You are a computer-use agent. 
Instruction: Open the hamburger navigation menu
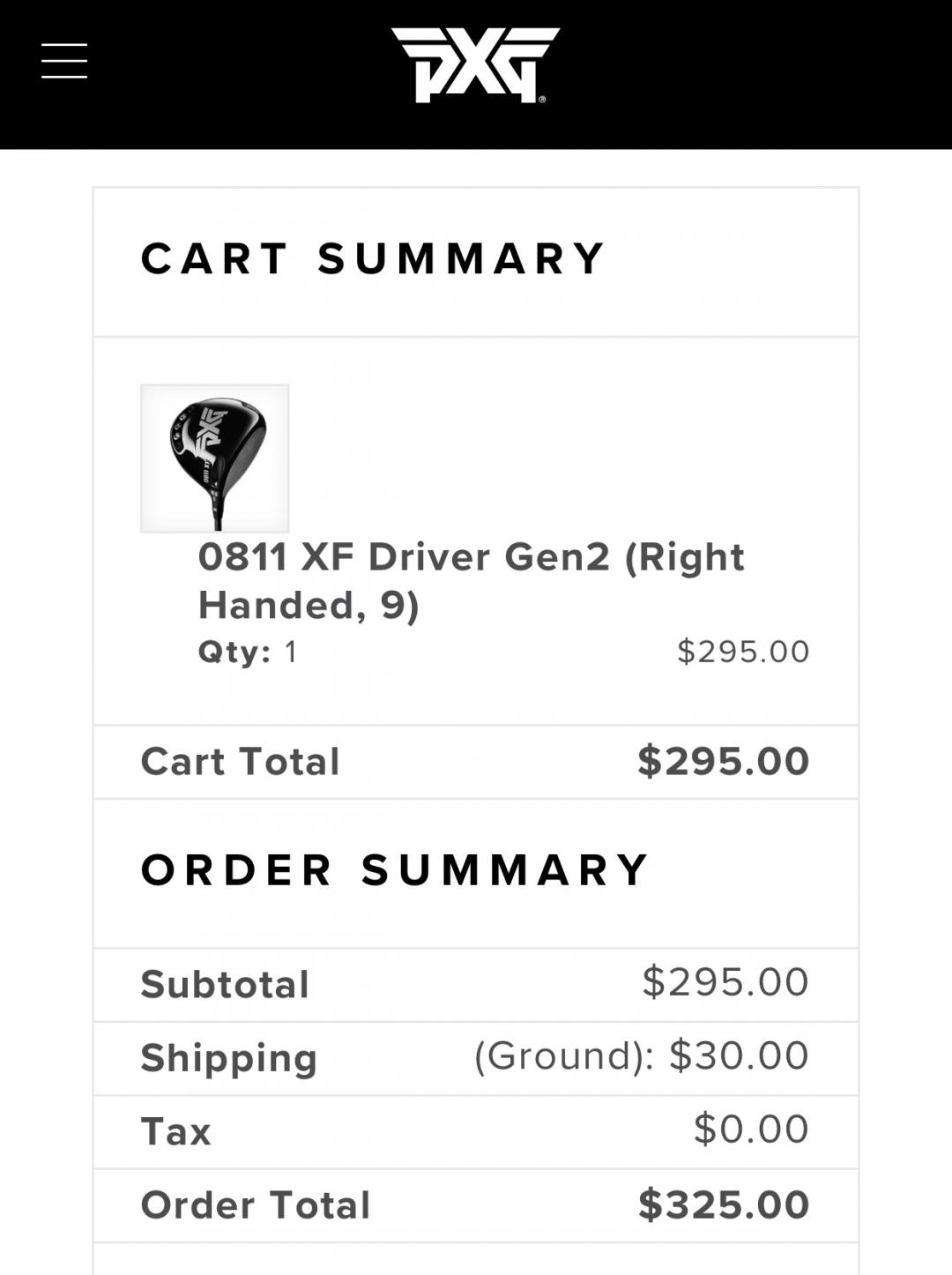tap(64, 61)
